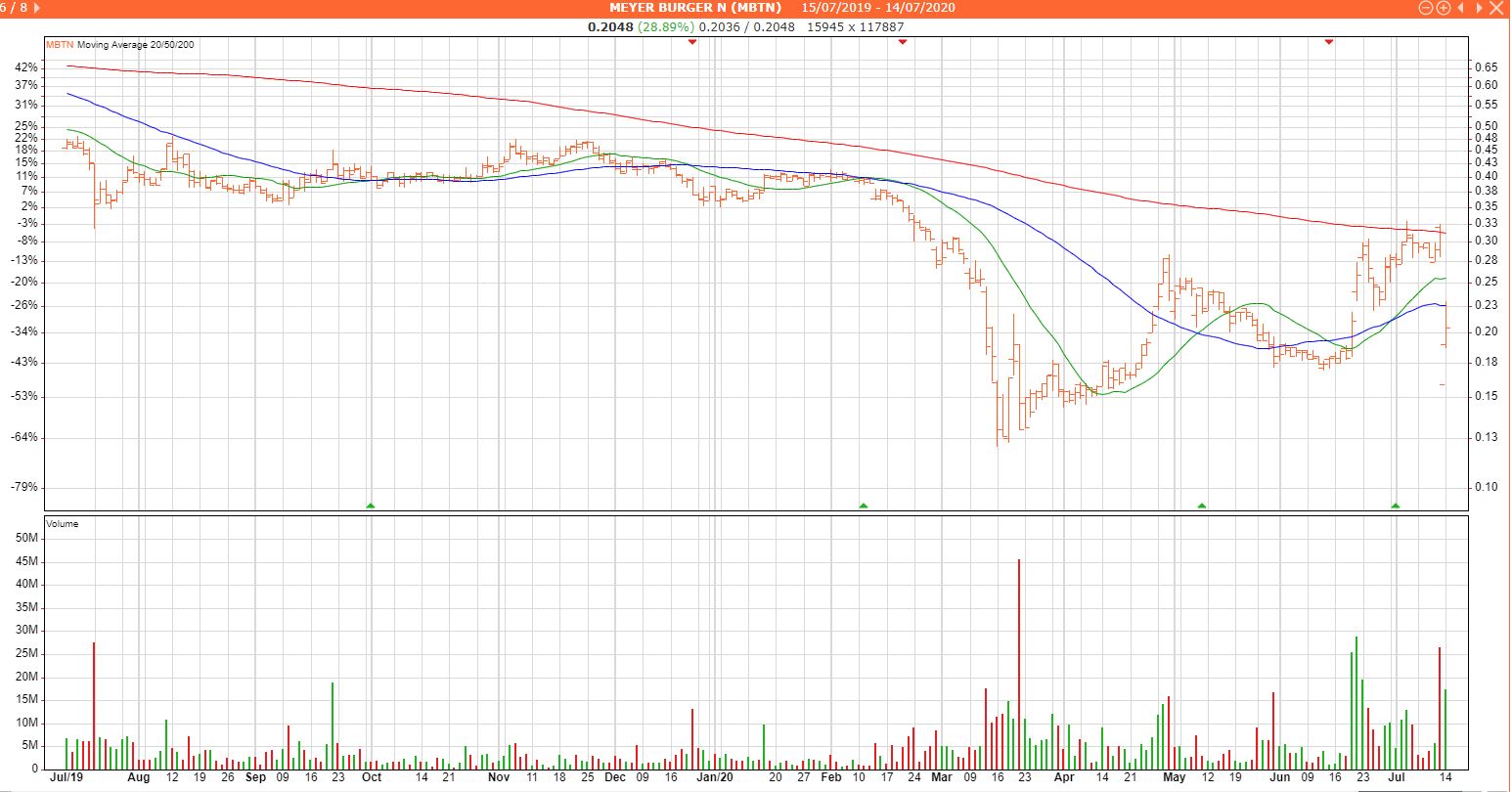The width and height of the screenshot is (1512, 792).
Task: Click the -64% percent axis label
Action: (24, 437)
